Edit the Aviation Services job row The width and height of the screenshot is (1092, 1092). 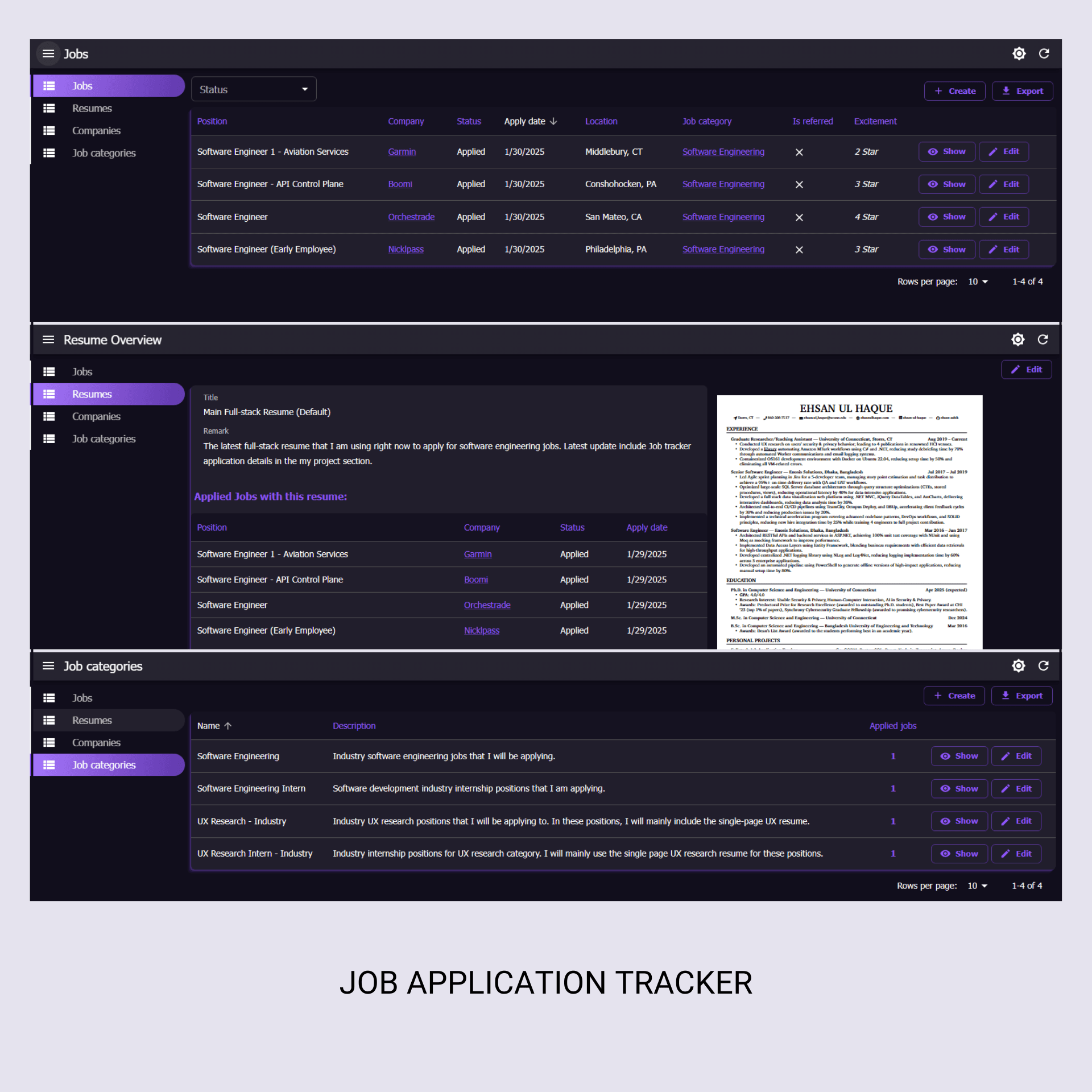pos(1003,152)
